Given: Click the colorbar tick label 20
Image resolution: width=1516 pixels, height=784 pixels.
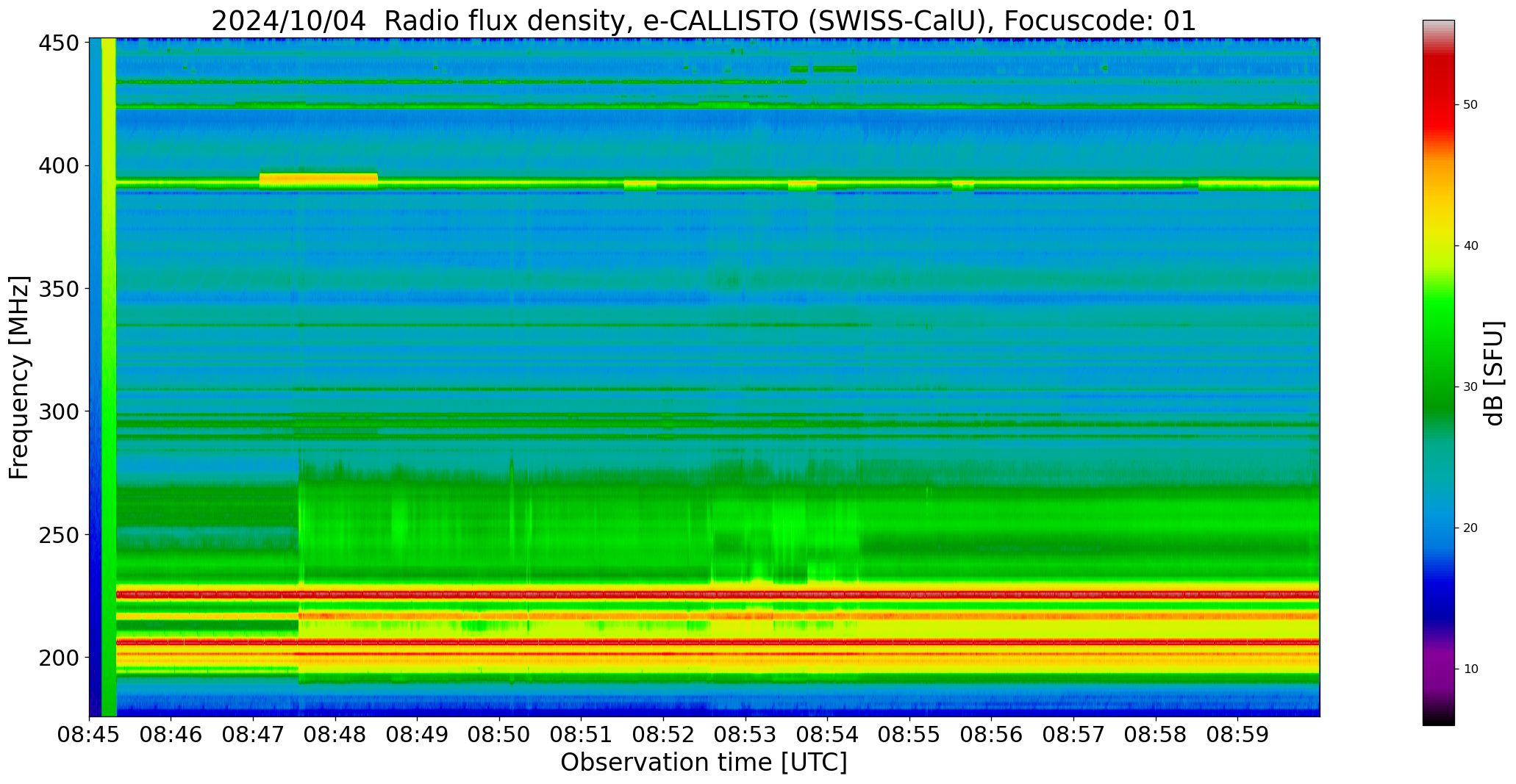Looking at the screenshot, I should click(x=1470, y=528).
